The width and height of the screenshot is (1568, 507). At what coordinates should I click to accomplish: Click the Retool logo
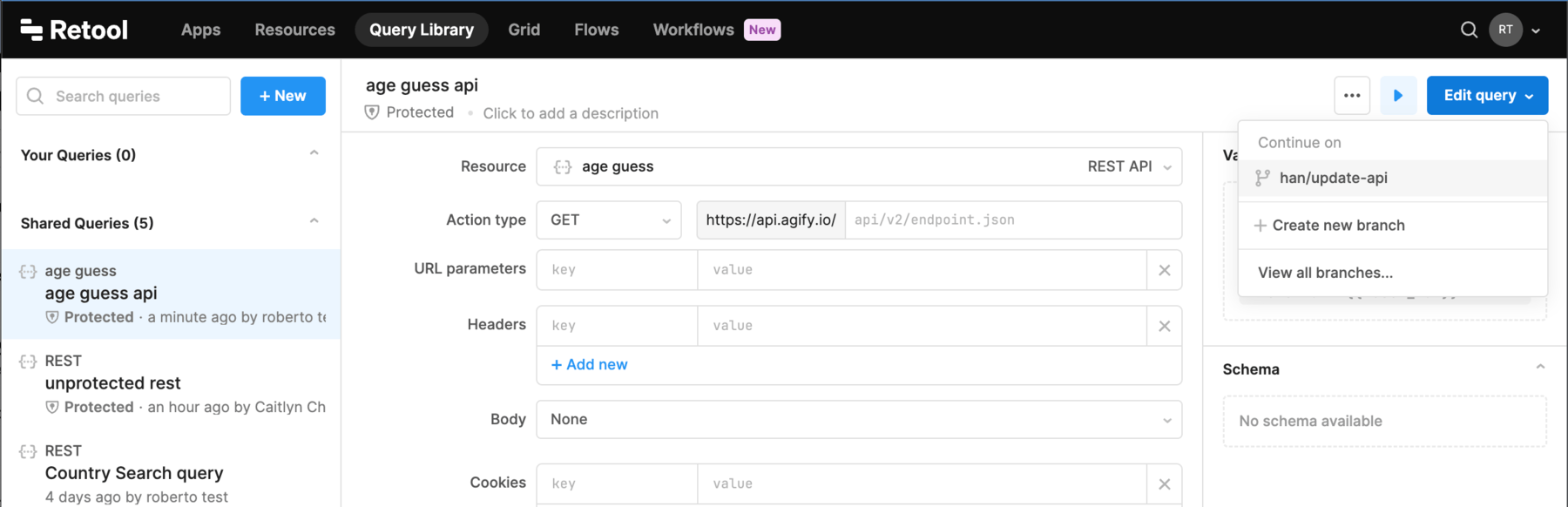pyautogui.click(x=74, y=30)
